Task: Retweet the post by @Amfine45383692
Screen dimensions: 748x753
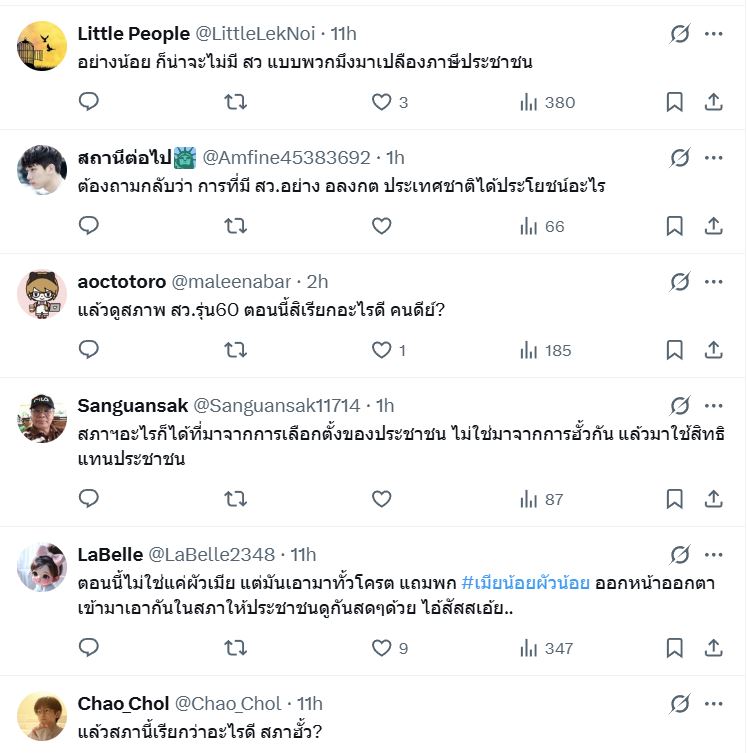Action: (x=235, y=226)
